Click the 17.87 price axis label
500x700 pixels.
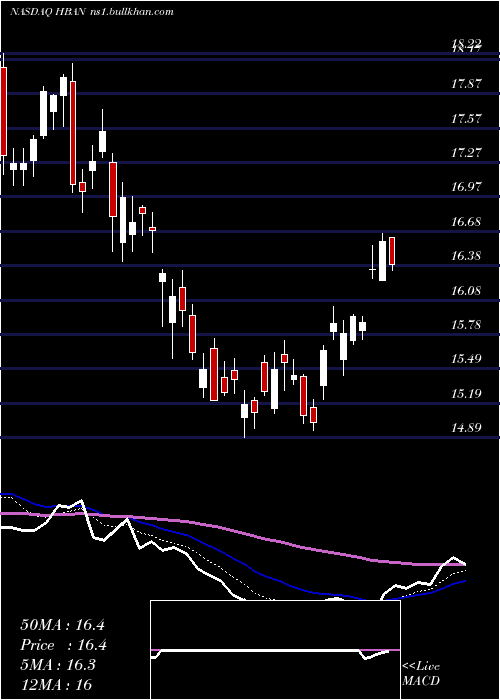pos(466,83)
